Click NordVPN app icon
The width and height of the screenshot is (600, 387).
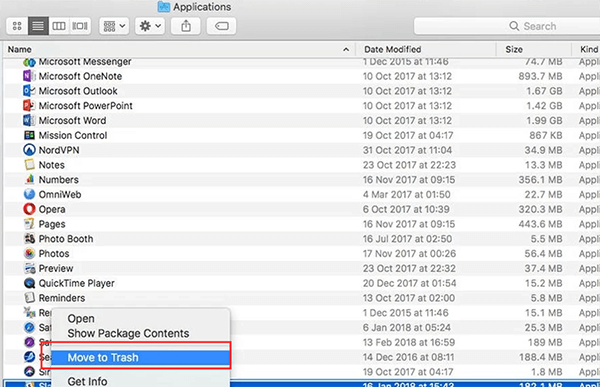pos(29,150)
